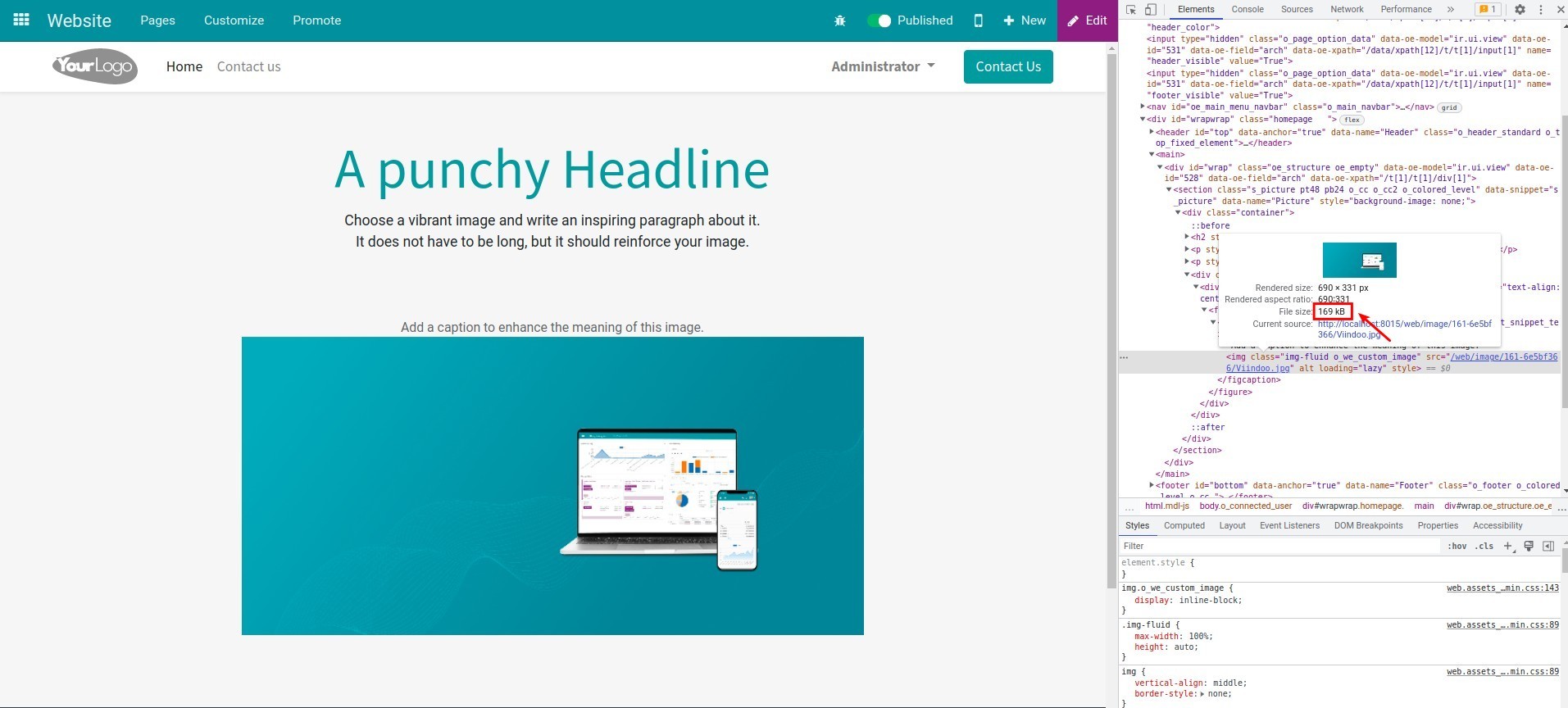Open the Customize menu
The image size is (1568, 708).
click(x=234, y=20)
